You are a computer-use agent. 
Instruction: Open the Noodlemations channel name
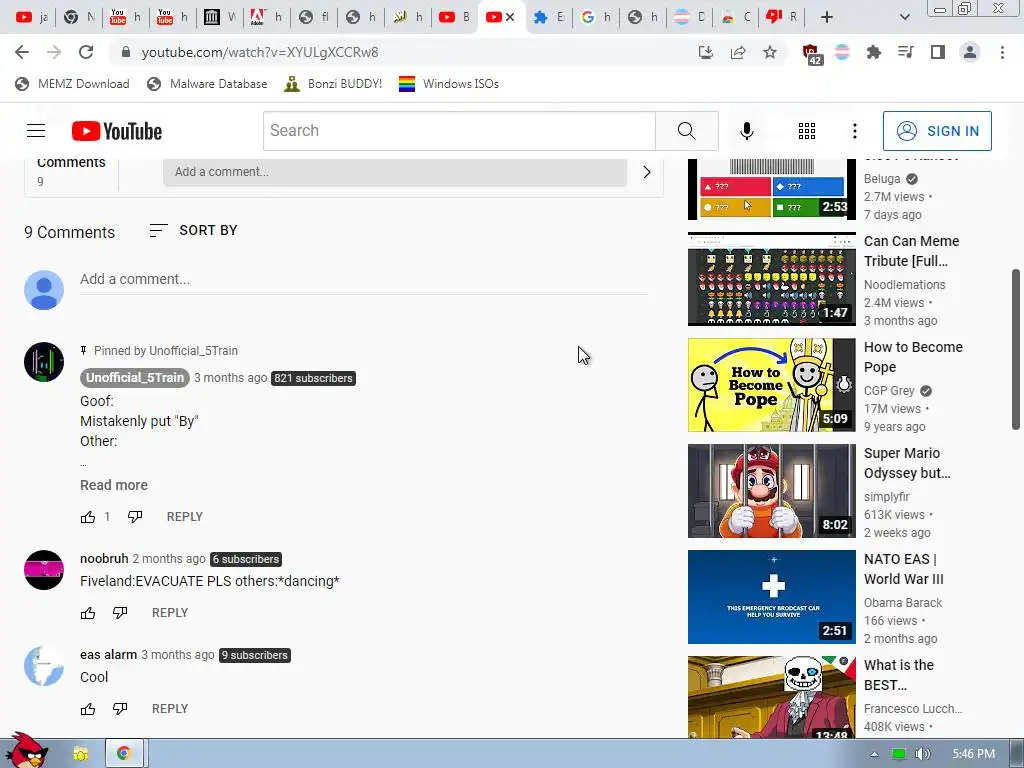coord(904,285)
